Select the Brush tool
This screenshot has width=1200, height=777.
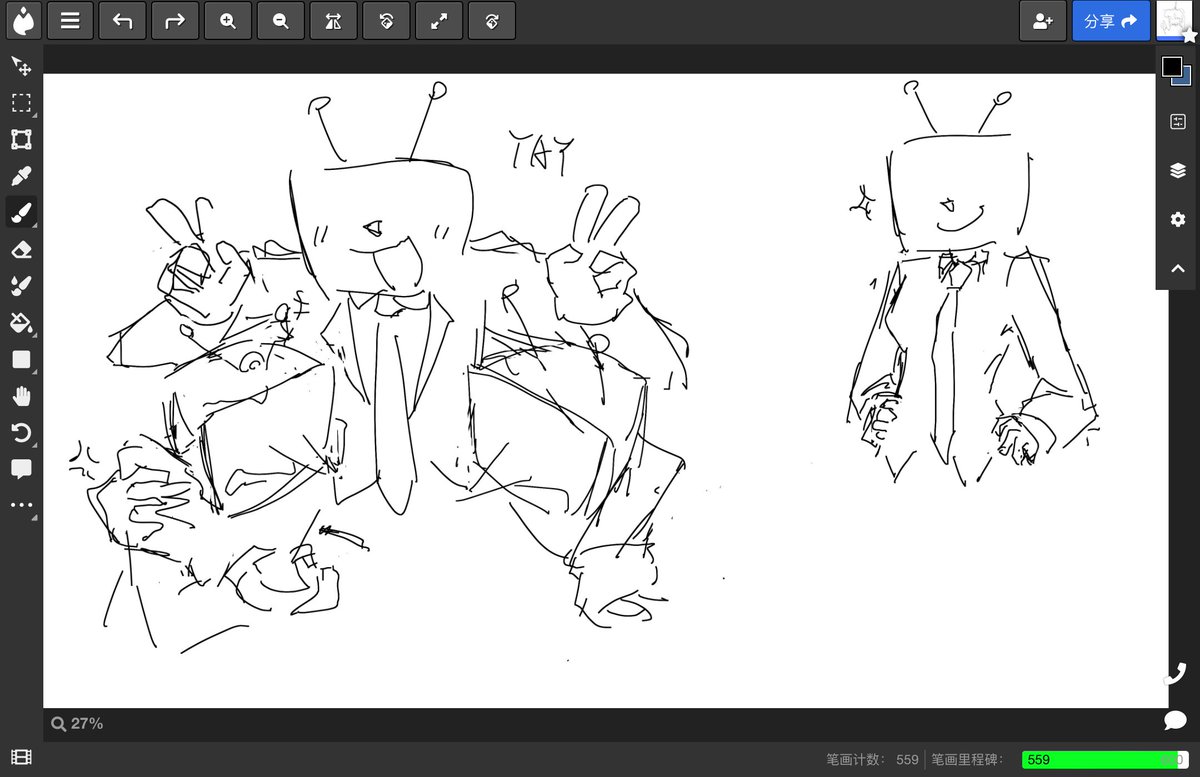tap(21, 212)
